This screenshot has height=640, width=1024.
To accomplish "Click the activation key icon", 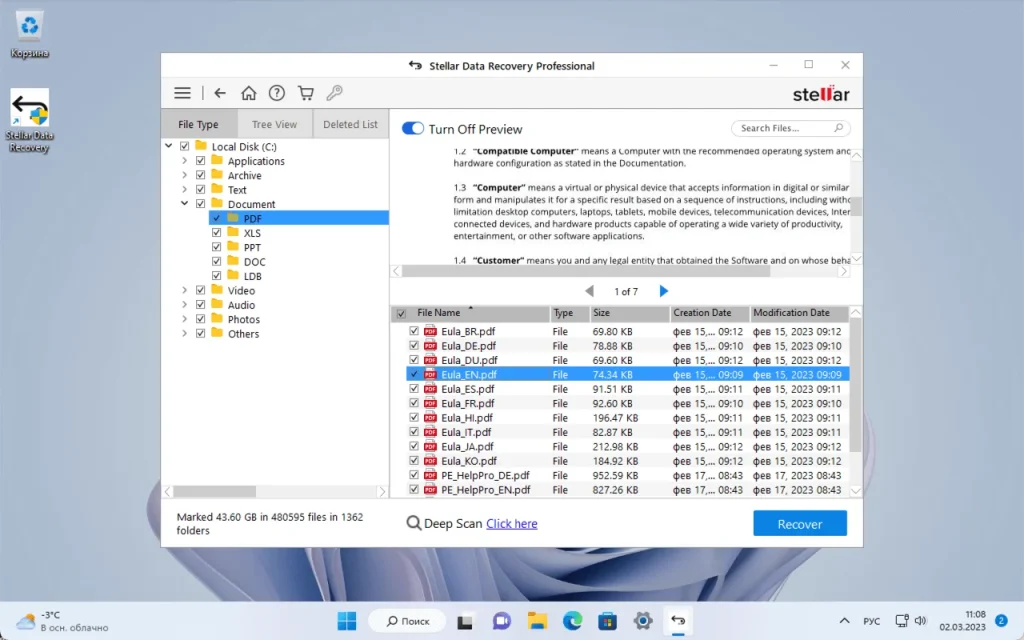I will (334, 93).
